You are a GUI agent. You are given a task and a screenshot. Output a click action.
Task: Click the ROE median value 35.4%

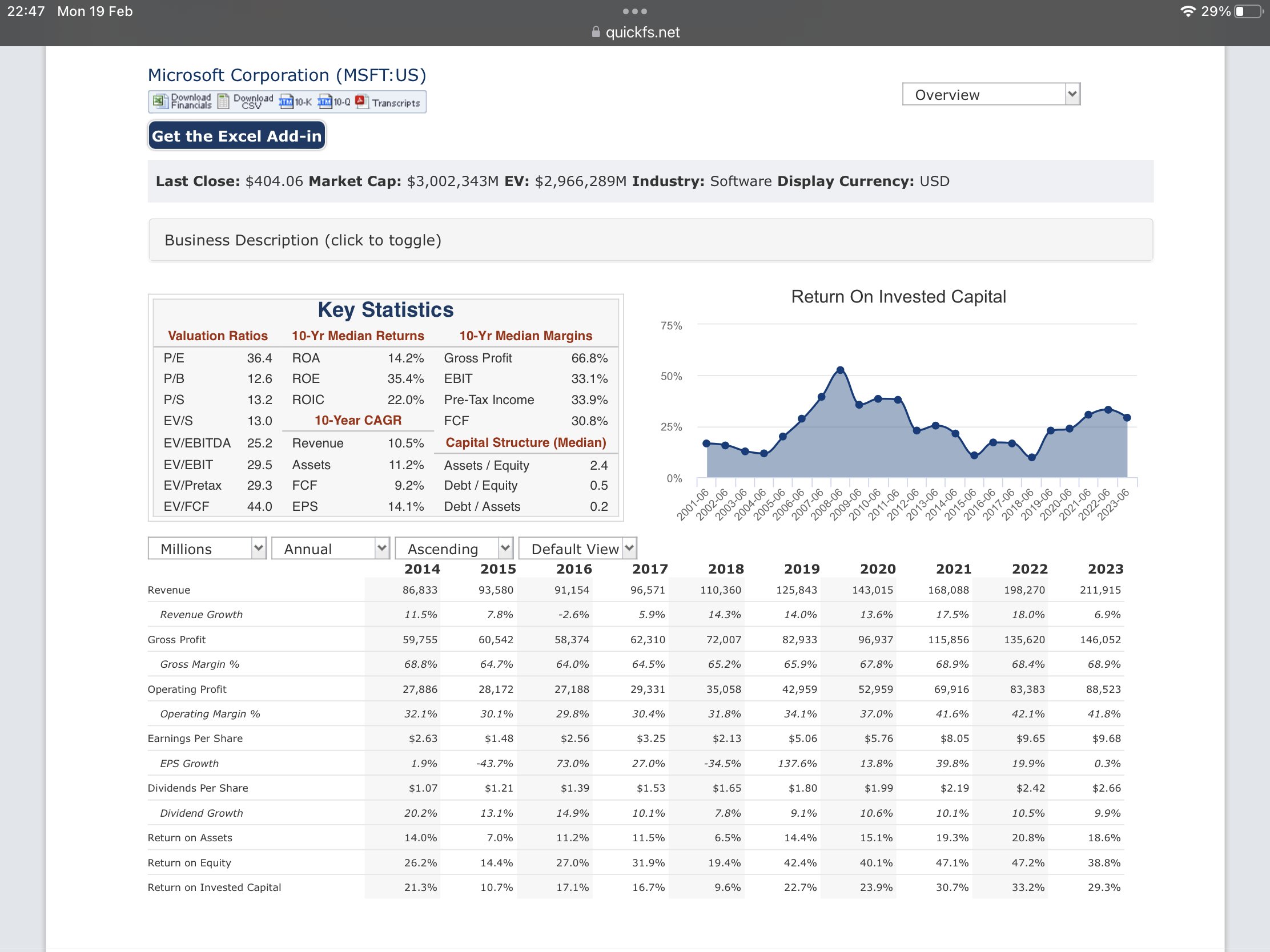pos(405,379)
